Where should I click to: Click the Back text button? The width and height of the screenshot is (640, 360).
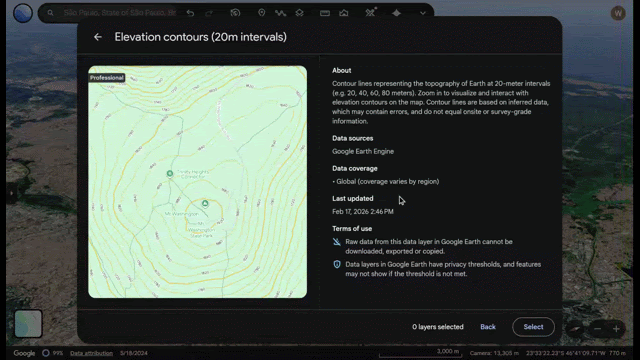coord(488,327)
